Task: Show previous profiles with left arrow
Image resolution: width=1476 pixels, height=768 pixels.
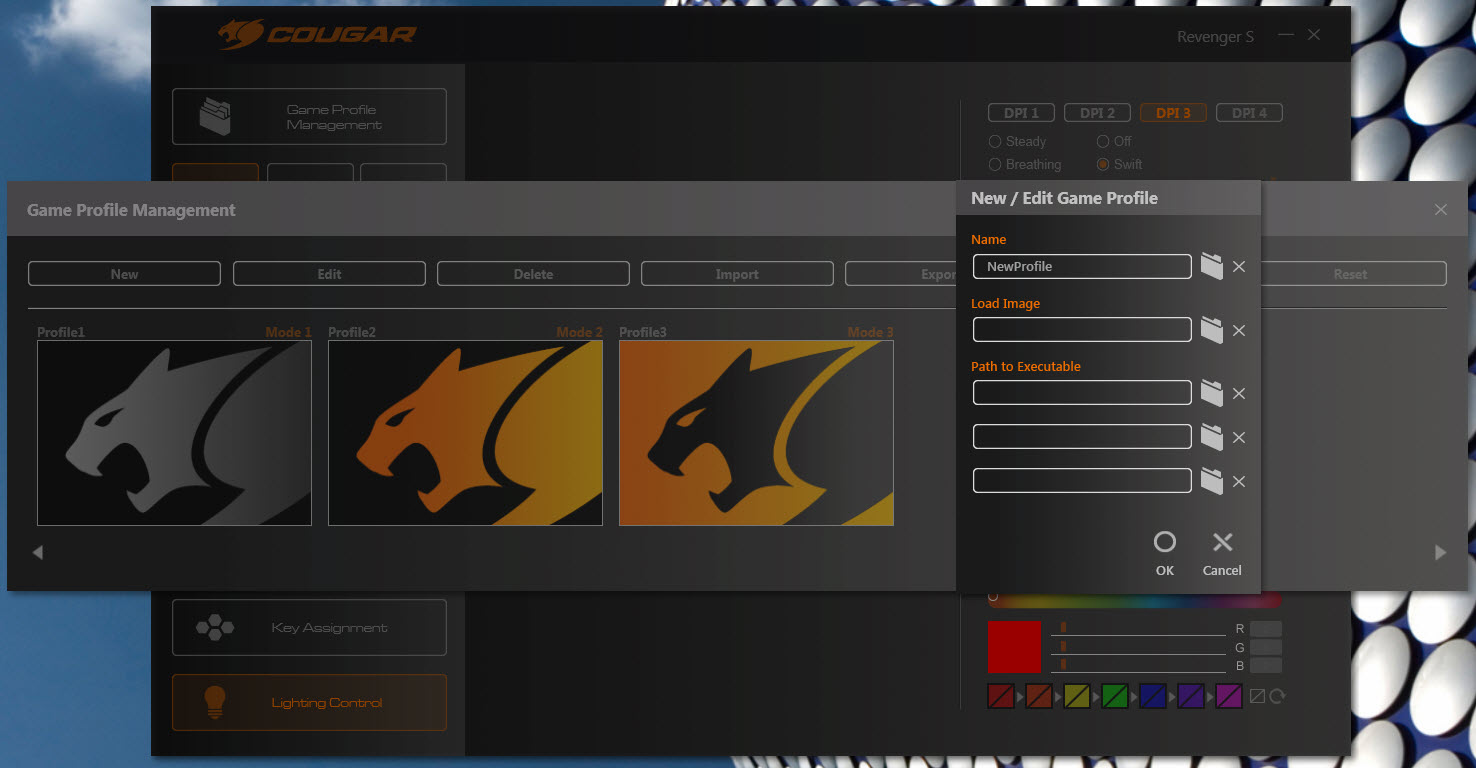Action: [37, 552]
